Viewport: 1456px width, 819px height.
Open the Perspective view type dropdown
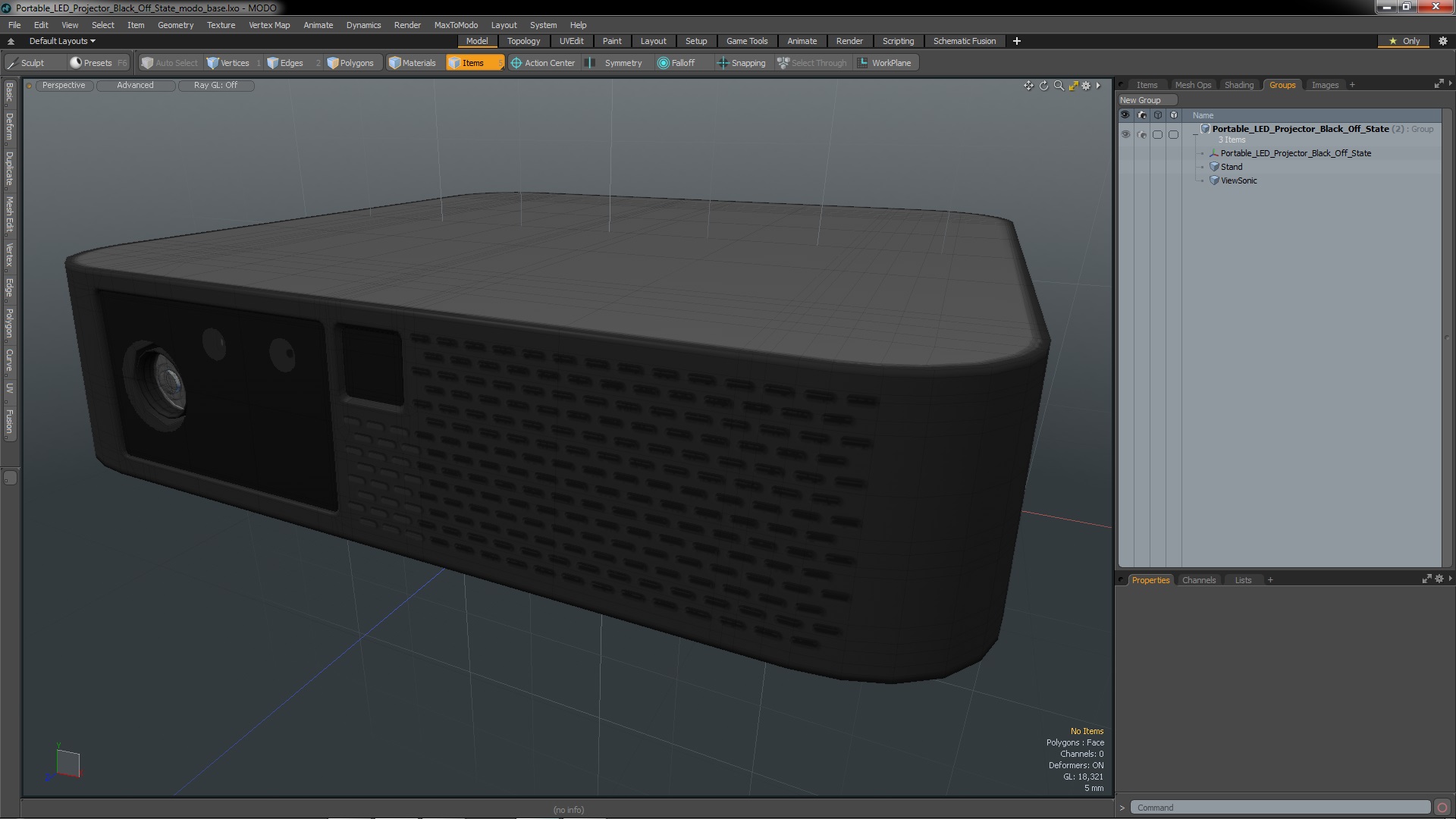(64, 85)
